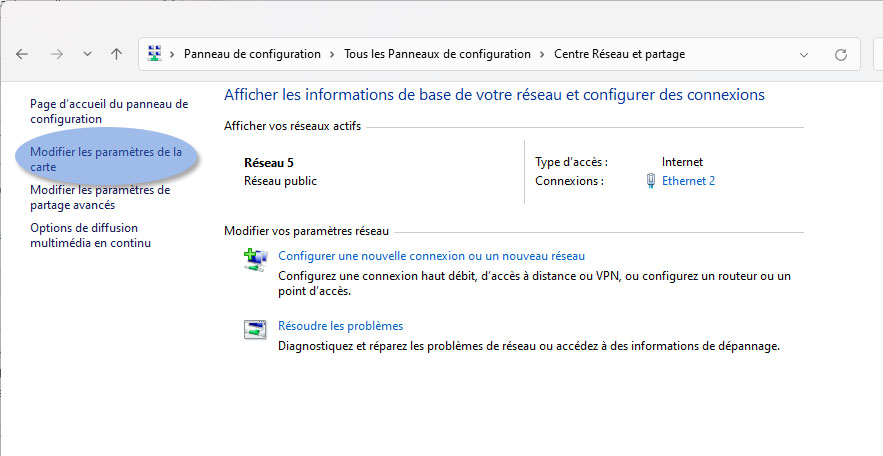This screenshot has height=456, width=883.
Task: Open Options de diffusion multimédia en continu
Action: pos(91,235)
